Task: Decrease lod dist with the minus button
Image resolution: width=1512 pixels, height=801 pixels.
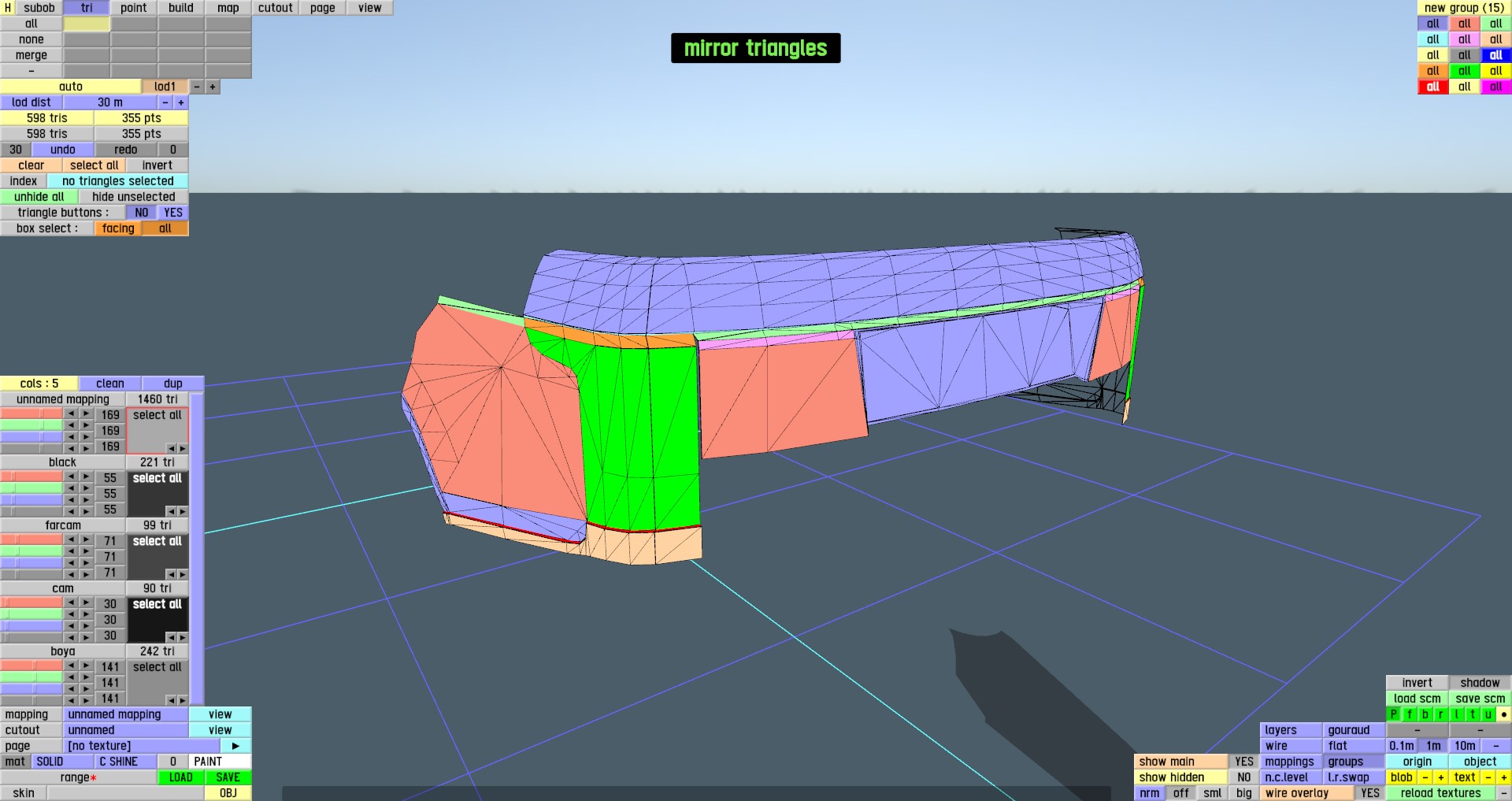Action: [x=165, y=102]
